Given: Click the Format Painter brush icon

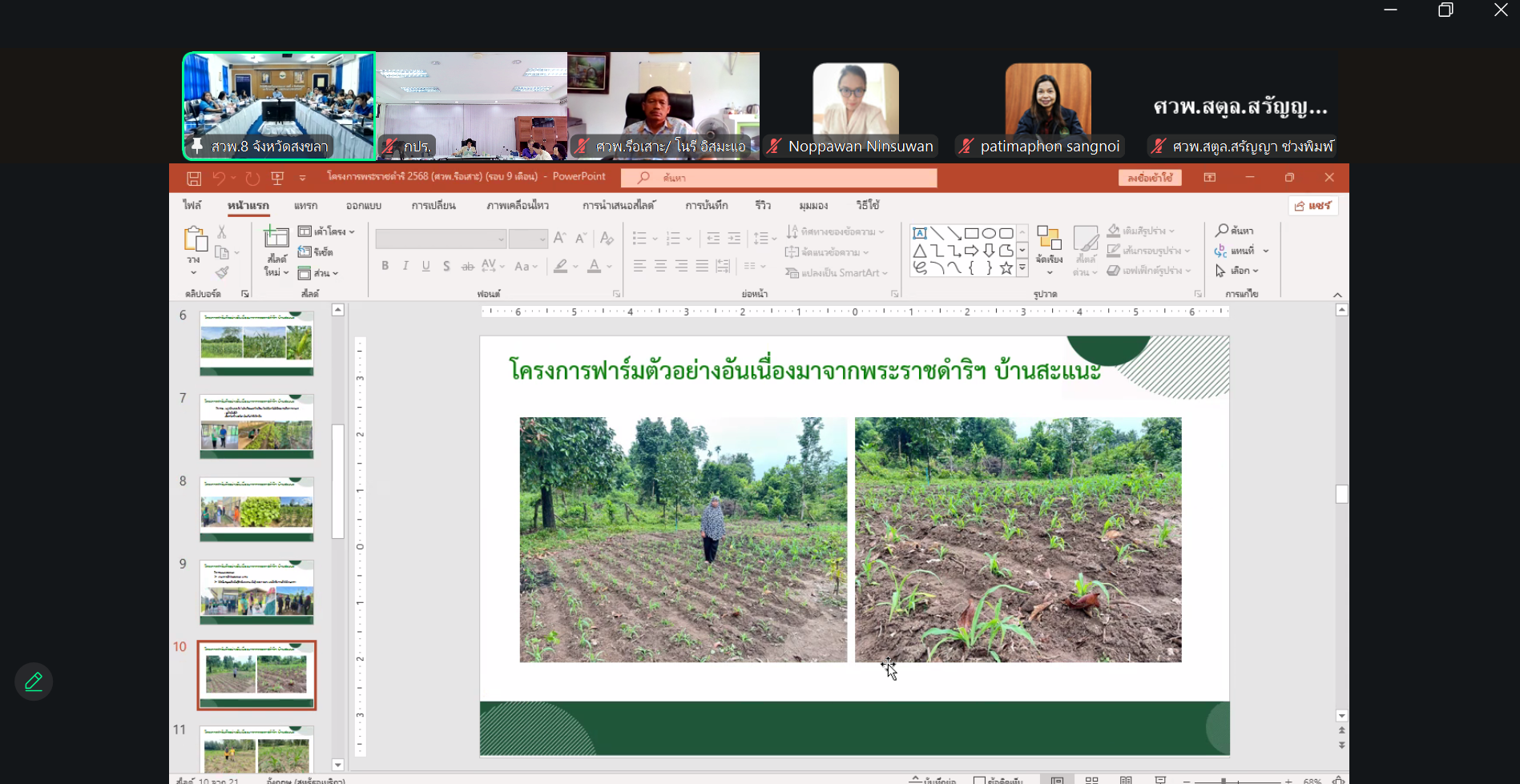Looking at the screenshot, I should click(x=222, y=273).
